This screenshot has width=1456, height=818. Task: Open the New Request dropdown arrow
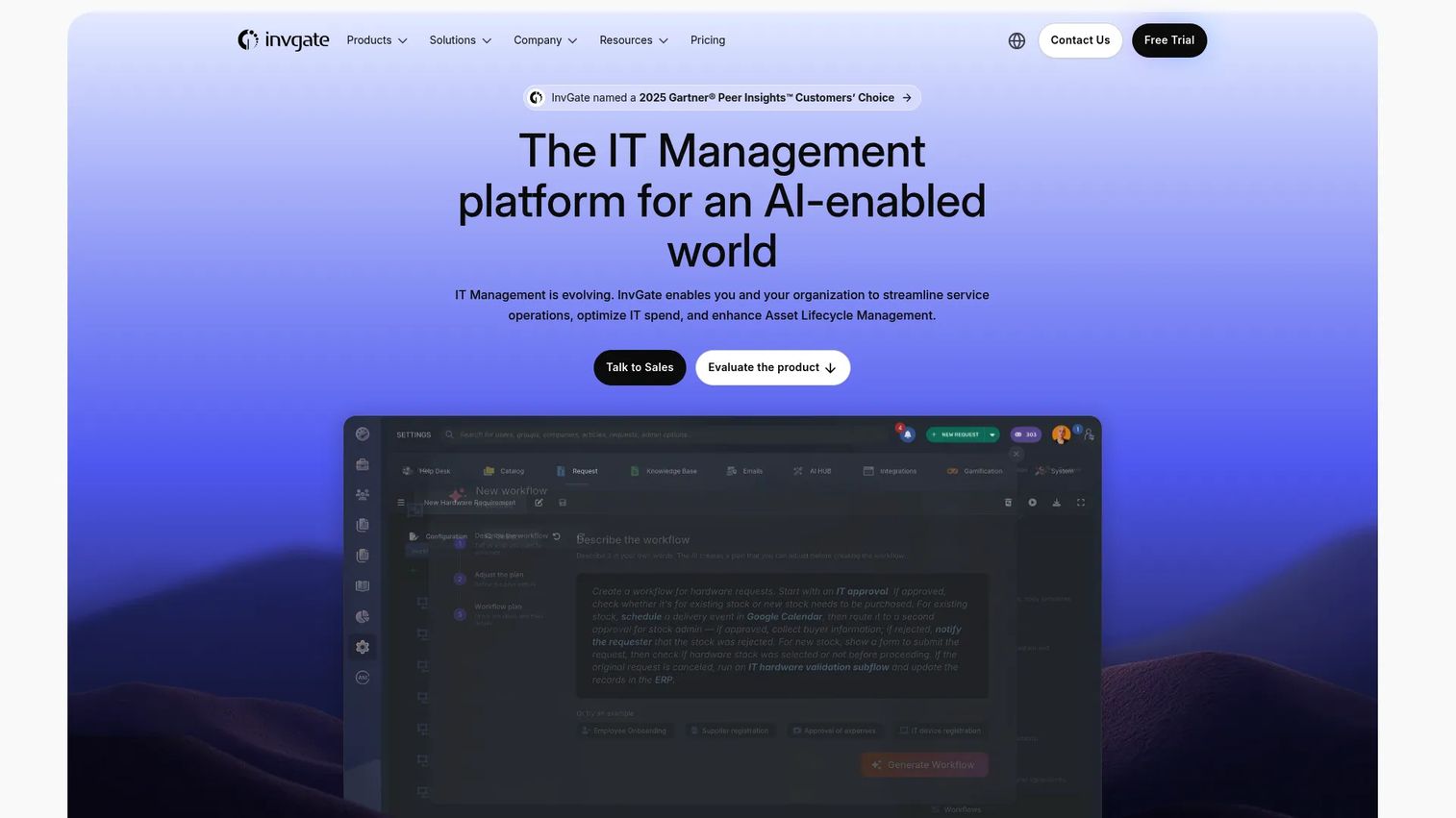coord(992,434)
